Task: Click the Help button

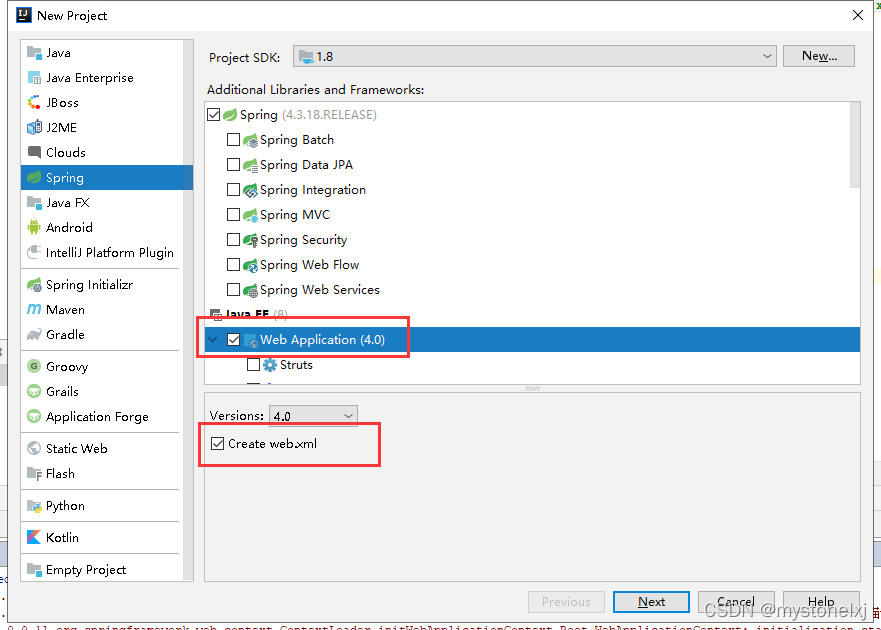Action: tap(821, 602)
